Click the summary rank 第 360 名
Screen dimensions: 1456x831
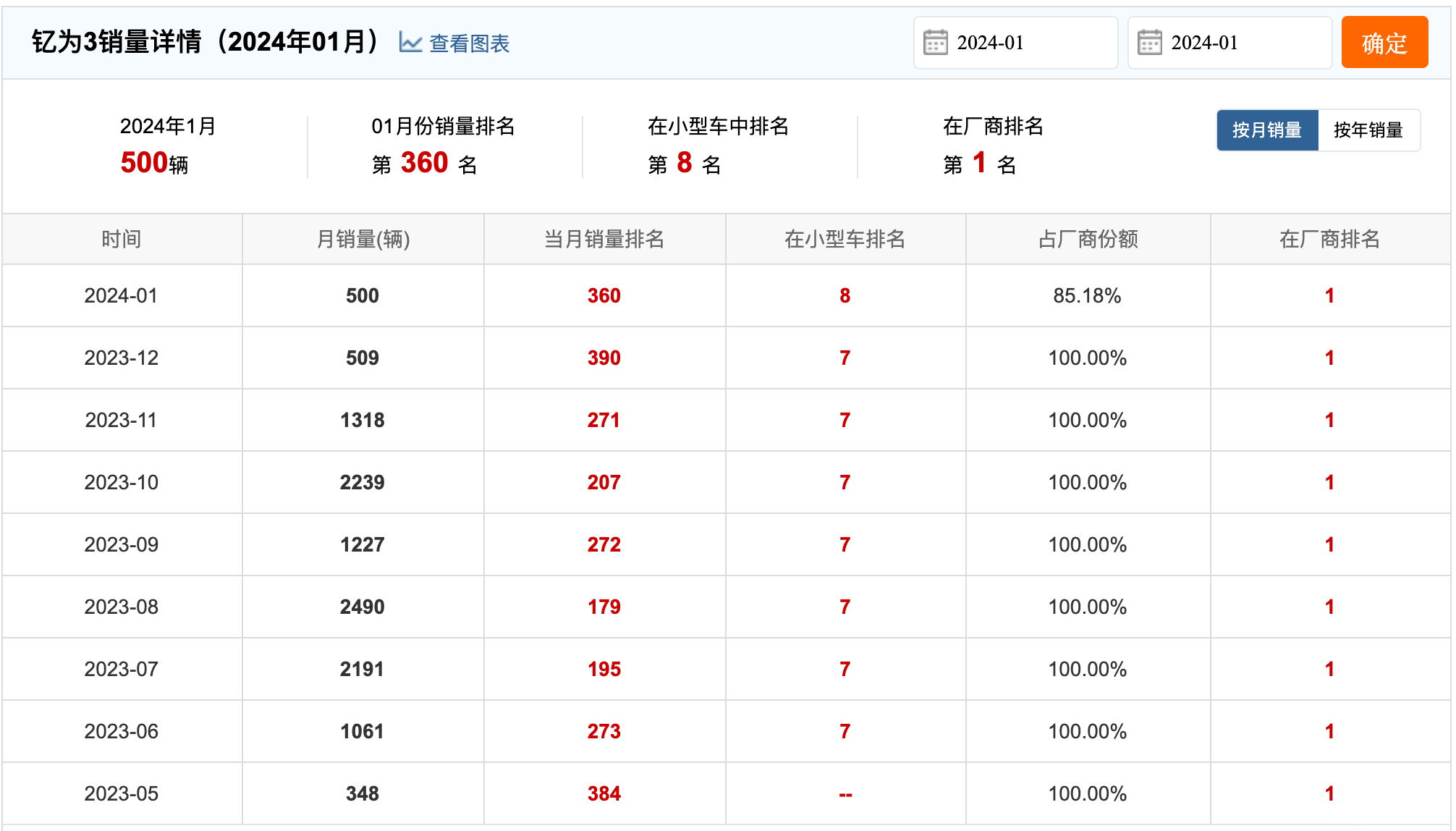click(x=424, y=164)
